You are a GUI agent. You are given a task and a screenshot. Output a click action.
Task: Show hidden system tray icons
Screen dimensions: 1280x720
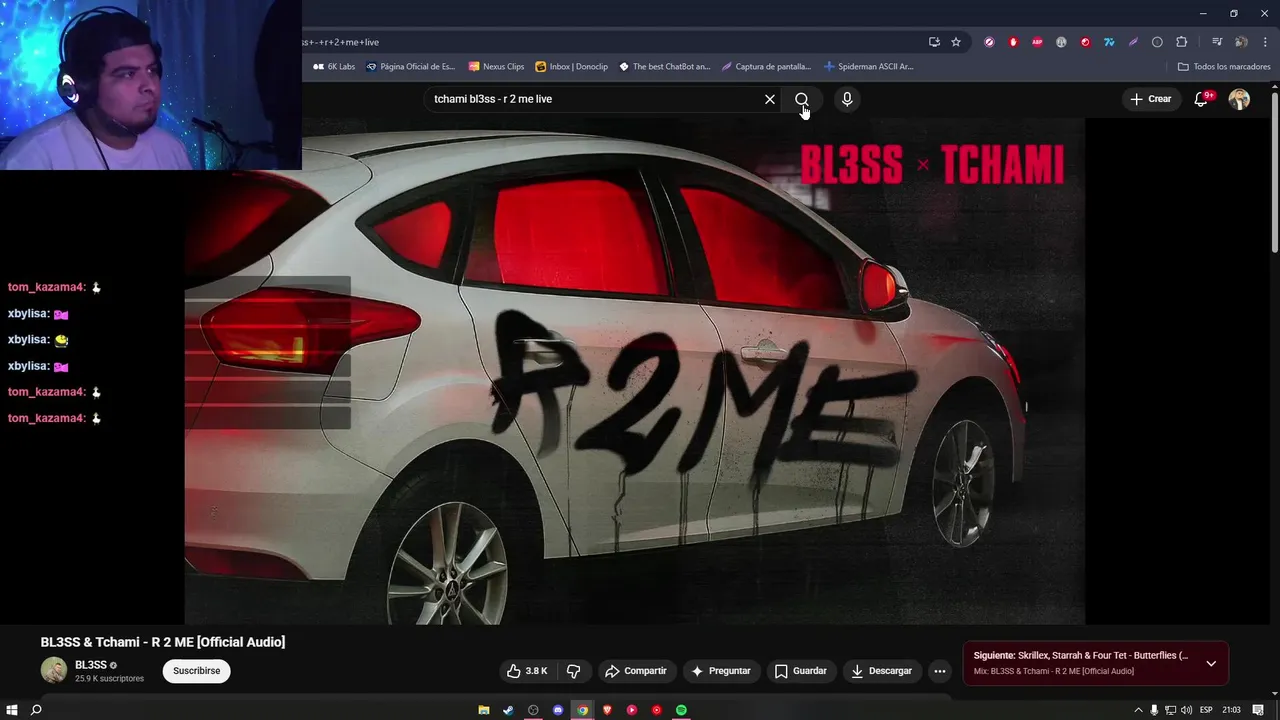(x=1138, y=710)
